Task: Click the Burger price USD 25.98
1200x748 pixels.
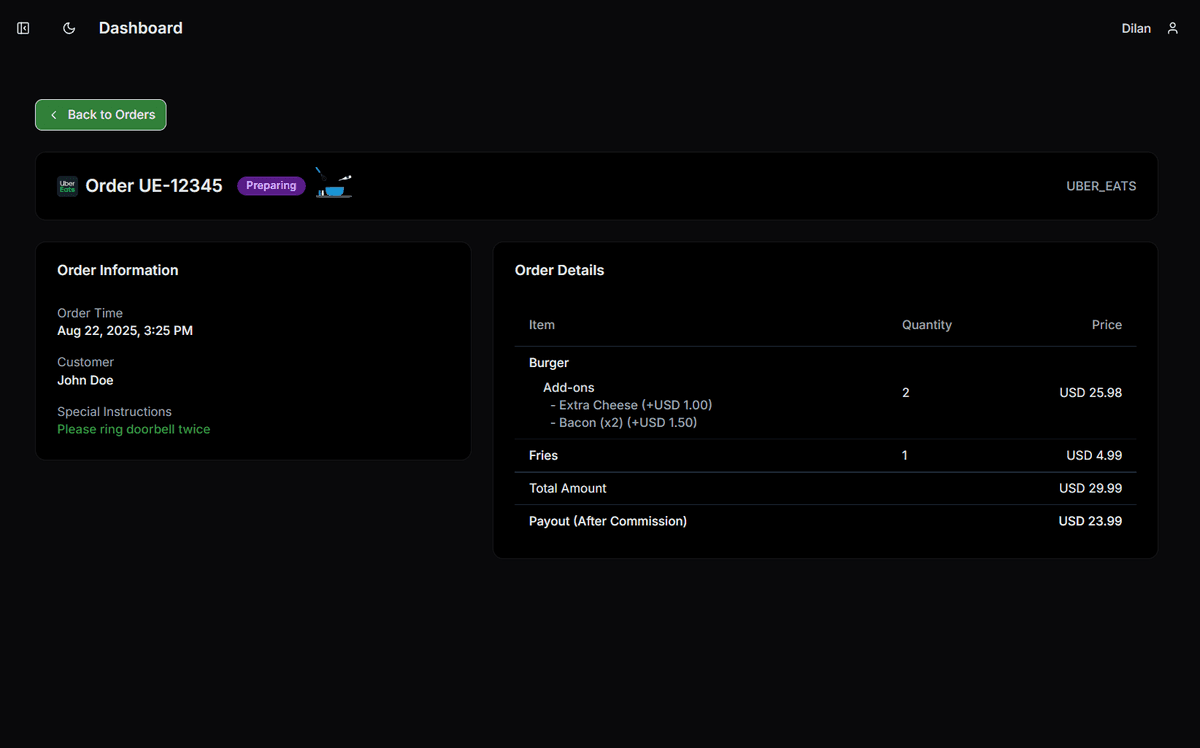Action: click(x=1091, y=393)
